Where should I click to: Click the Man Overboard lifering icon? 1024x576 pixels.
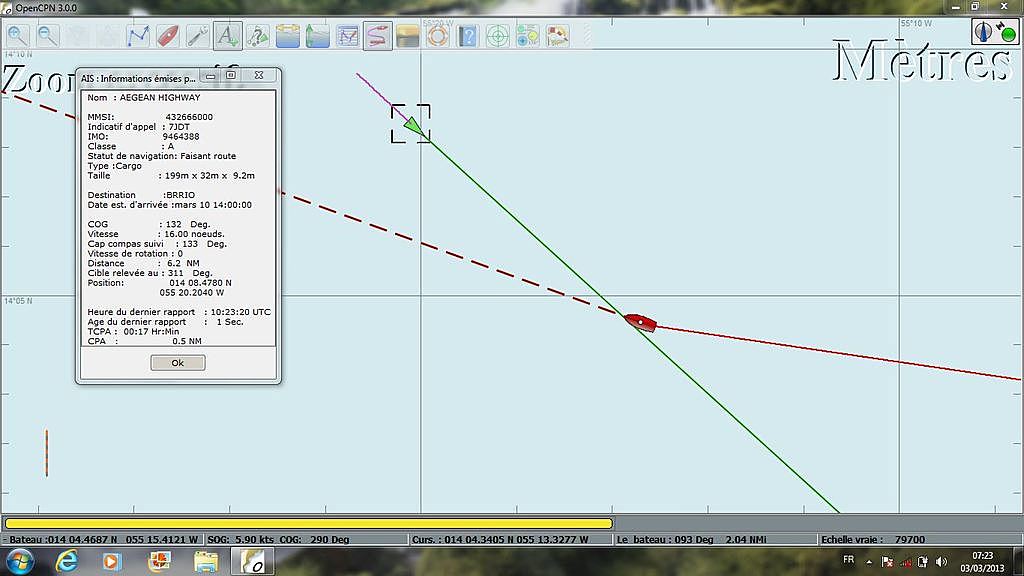click(438, 35)
